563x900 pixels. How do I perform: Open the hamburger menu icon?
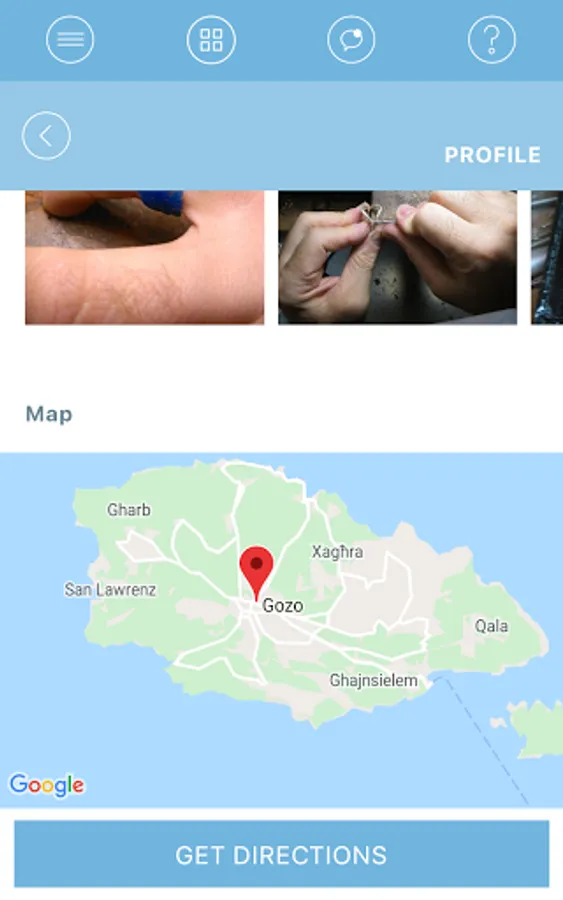pyautogui.click(x=70, y=40)
